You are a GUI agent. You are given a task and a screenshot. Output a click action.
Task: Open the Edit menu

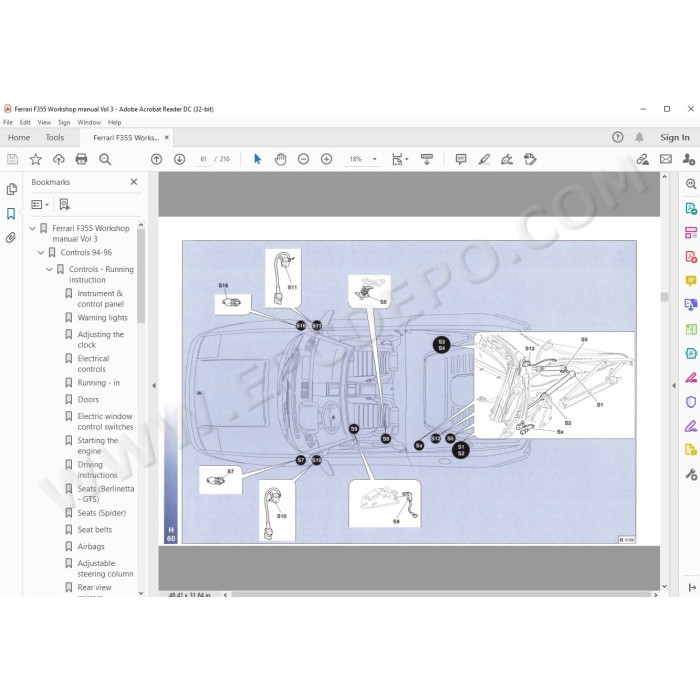coord(25,122)
